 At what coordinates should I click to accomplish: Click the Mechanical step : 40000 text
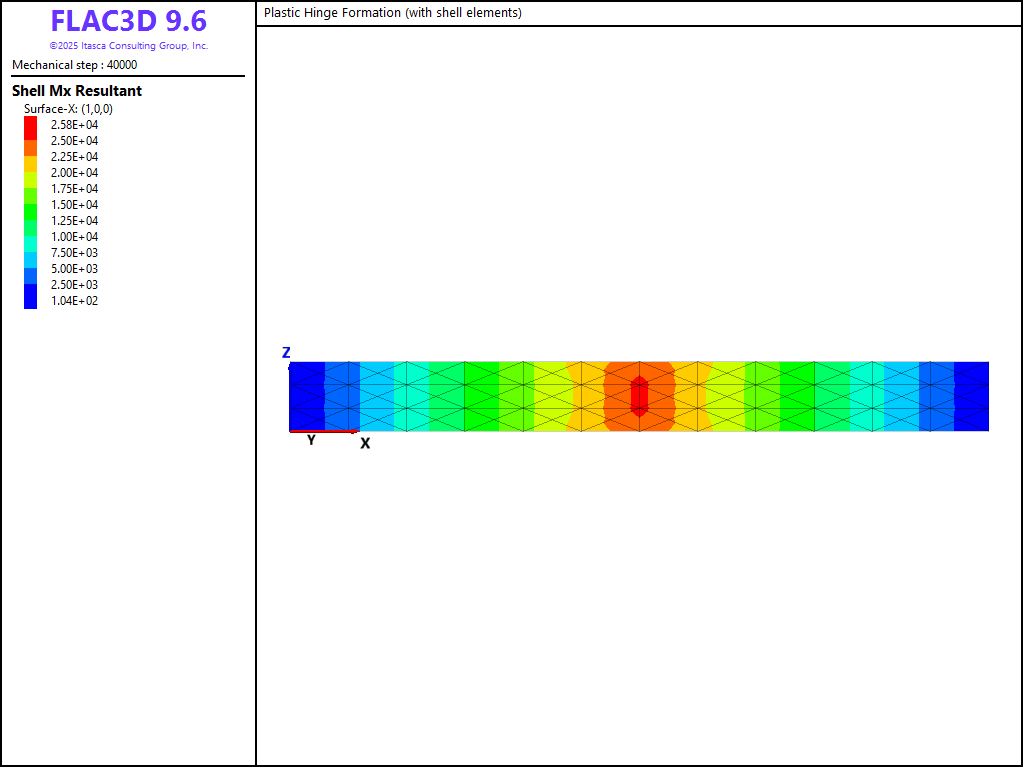[75, 65]
